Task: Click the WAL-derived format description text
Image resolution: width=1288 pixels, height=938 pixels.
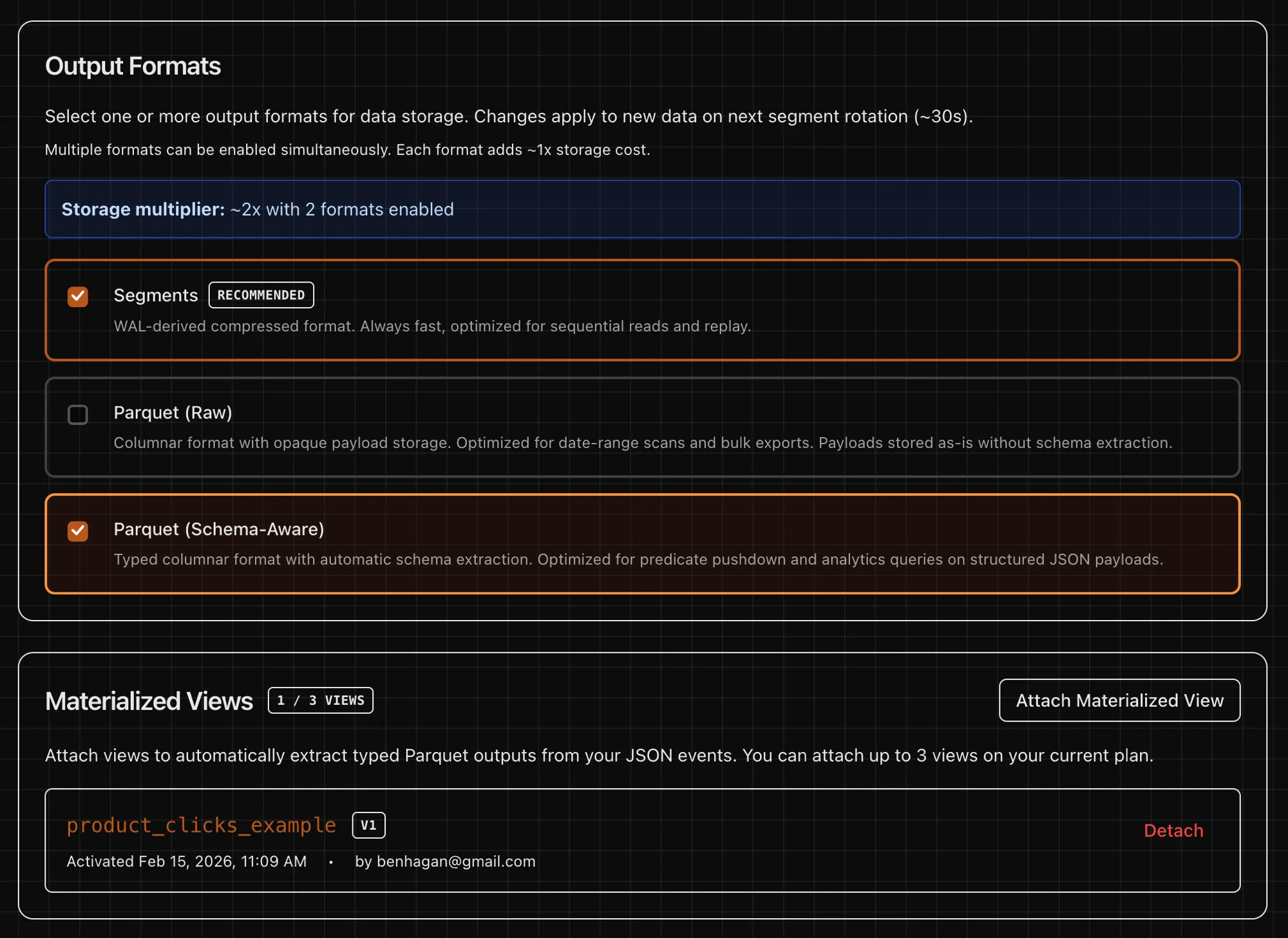Action: point(433,326)
